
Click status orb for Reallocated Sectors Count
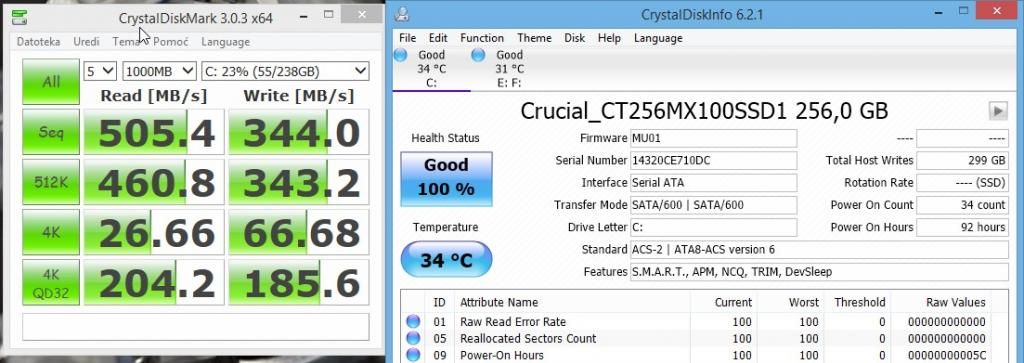(413, 338)
